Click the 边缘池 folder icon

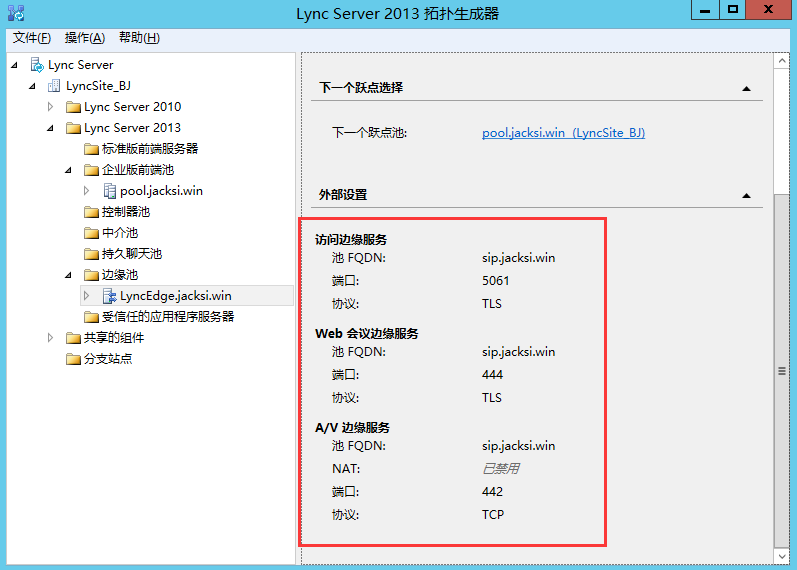[x=91, y=275]
